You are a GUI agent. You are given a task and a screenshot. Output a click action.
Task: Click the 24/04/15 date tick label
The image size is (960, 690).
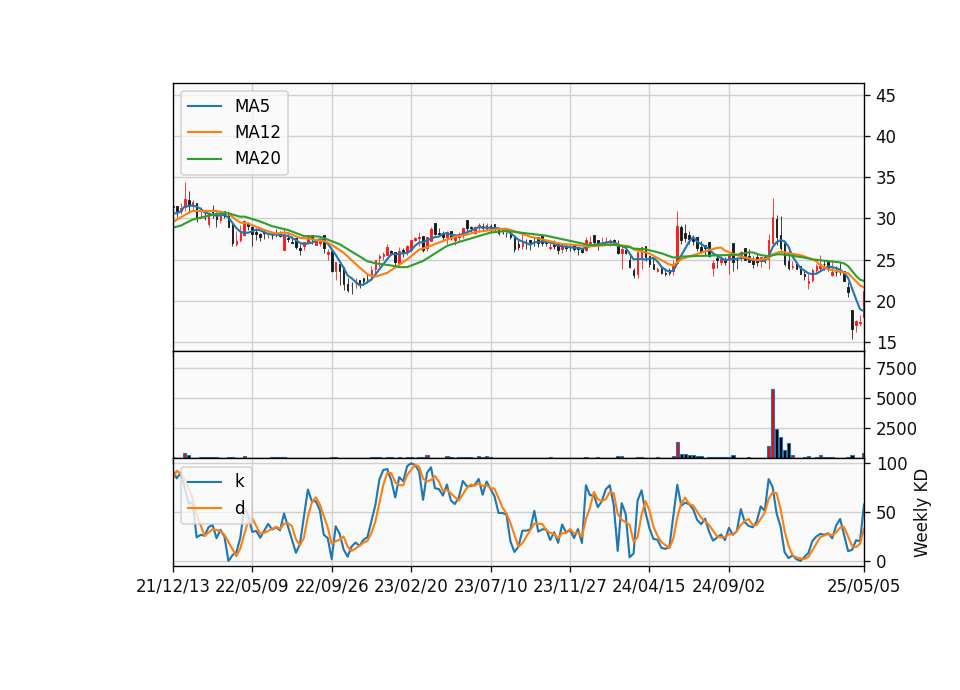(649, 586)
